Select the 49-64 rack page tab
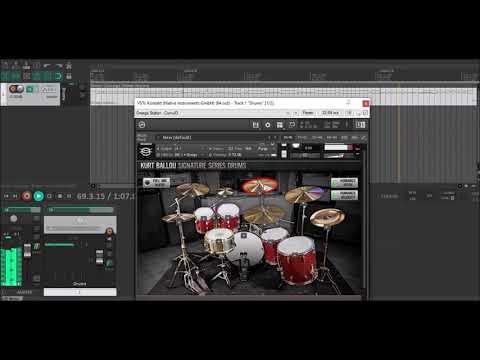Image resolution: width=480 pixels, height=360 pixels. 331,137
